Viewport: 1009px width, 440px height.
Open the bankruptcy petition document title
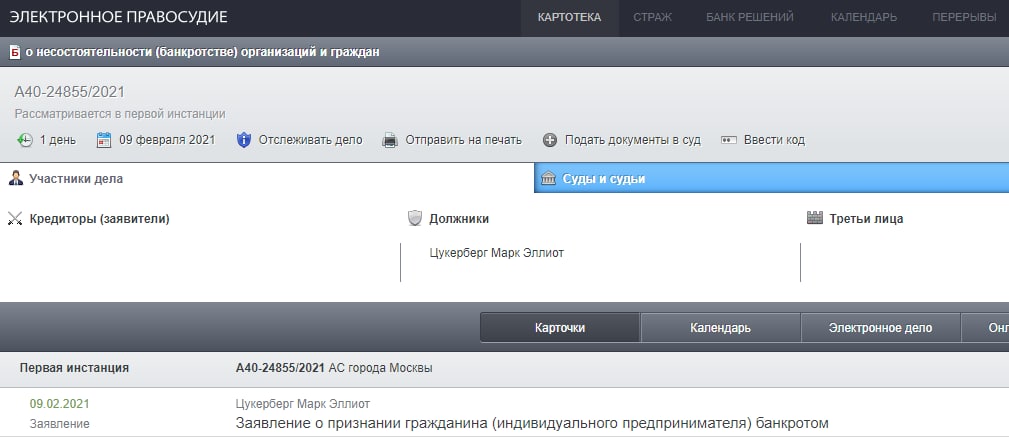(x=532, y=423)
